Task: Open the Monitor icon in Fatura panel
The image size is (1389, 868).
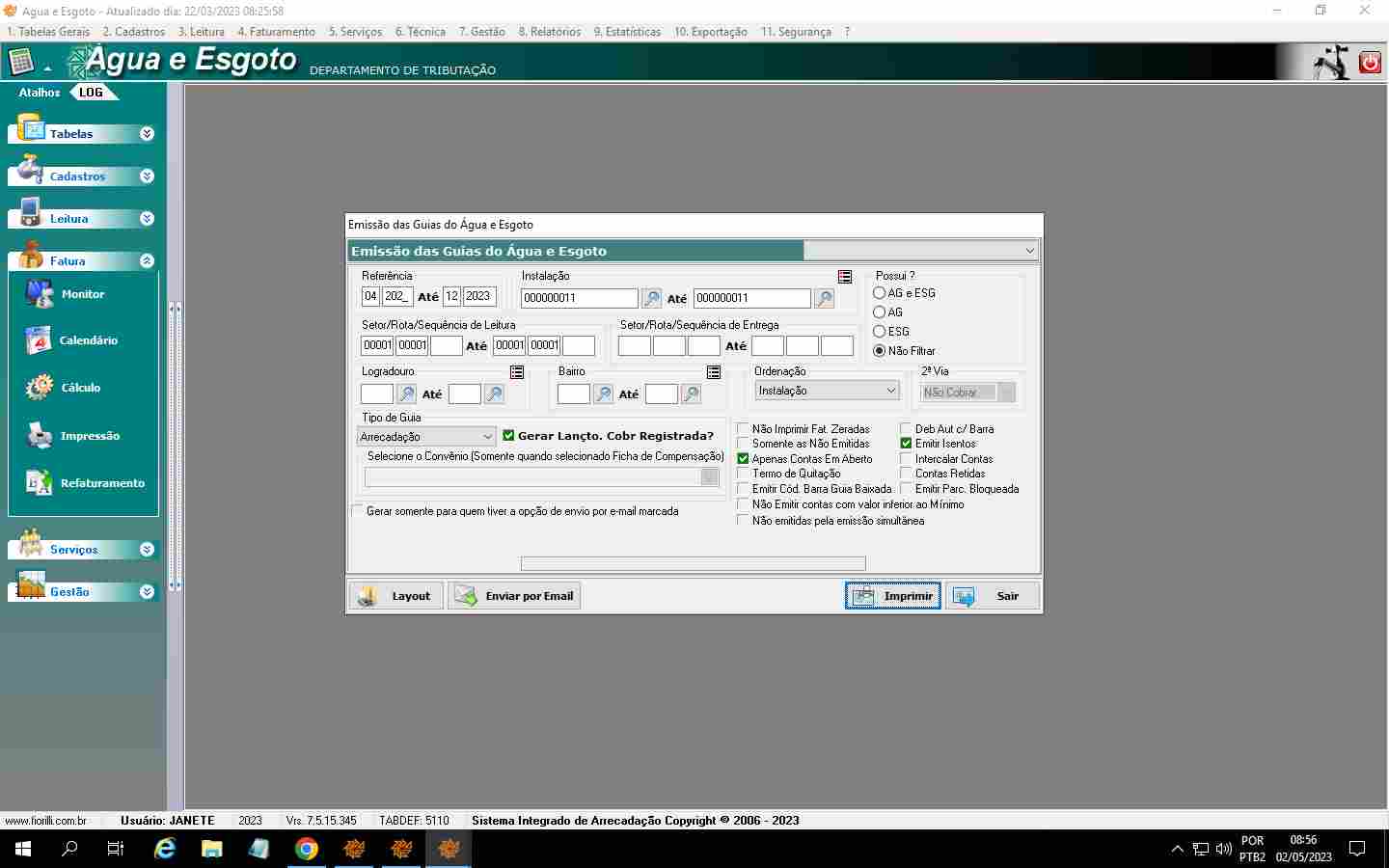Action: coord(41,294)
